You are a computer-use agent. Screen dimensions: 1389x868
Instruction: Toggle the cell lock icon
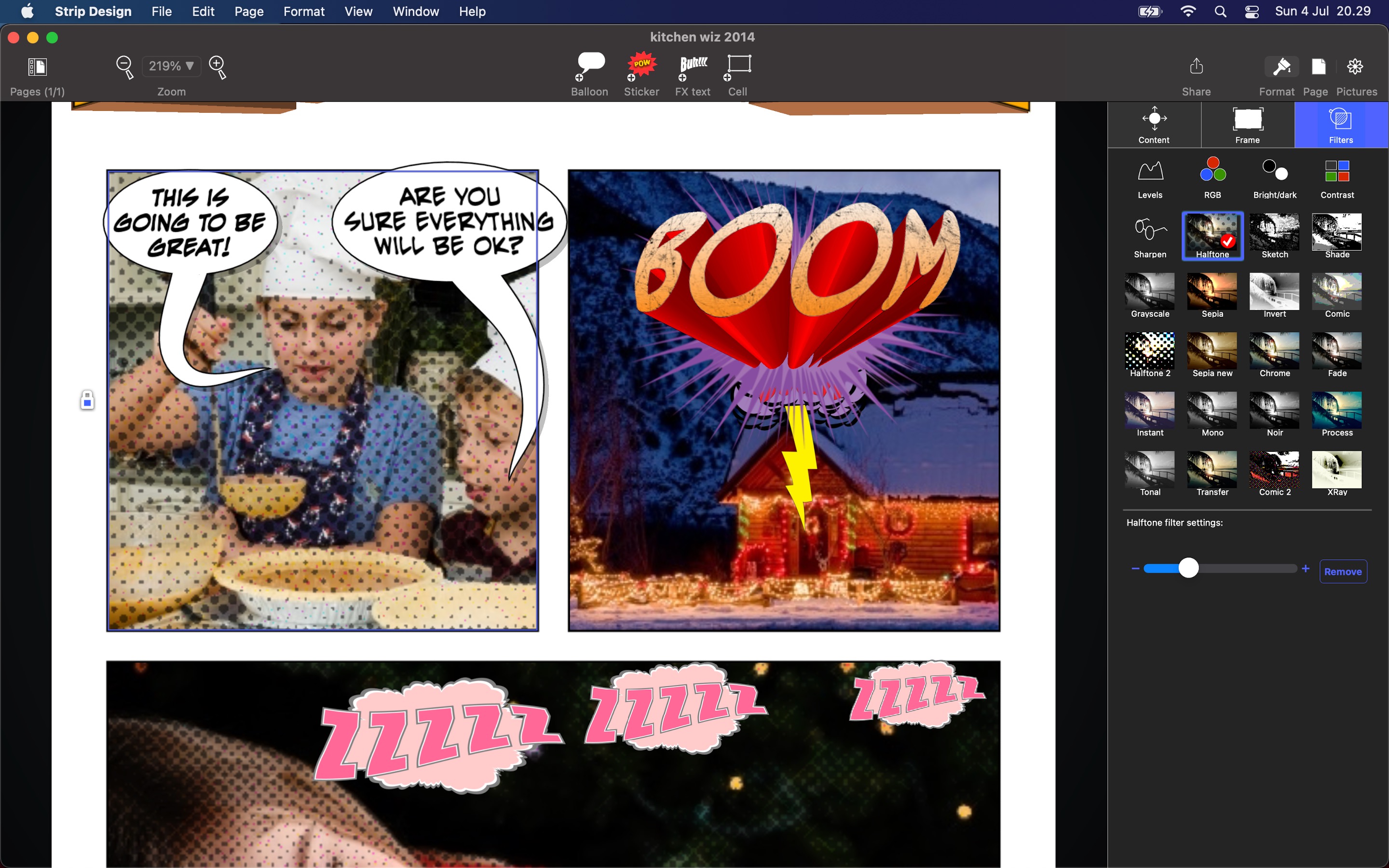tap(87, 400)
